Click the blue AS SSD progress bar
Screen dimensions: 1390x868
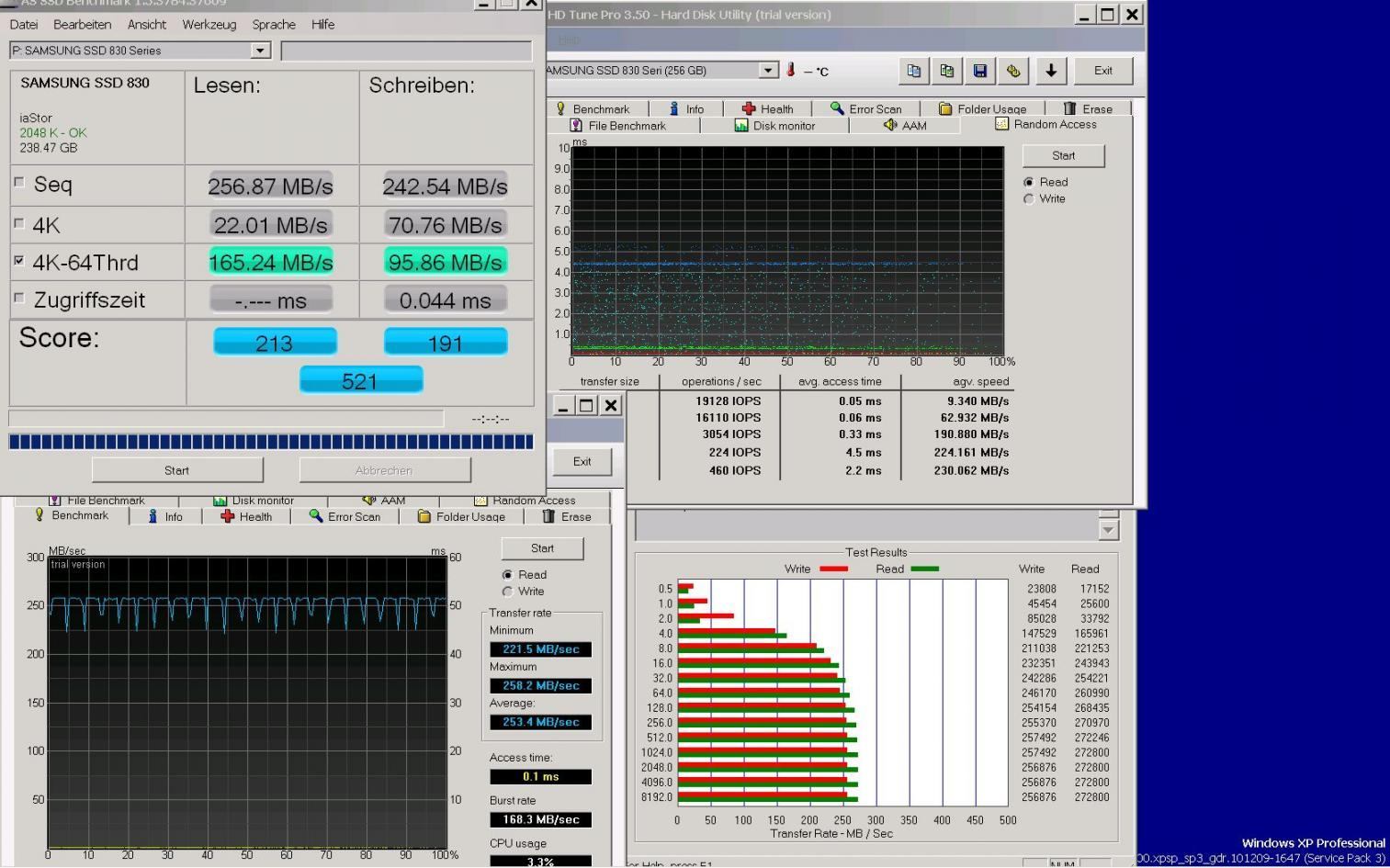pyautogui.click(x=271, y=442)
